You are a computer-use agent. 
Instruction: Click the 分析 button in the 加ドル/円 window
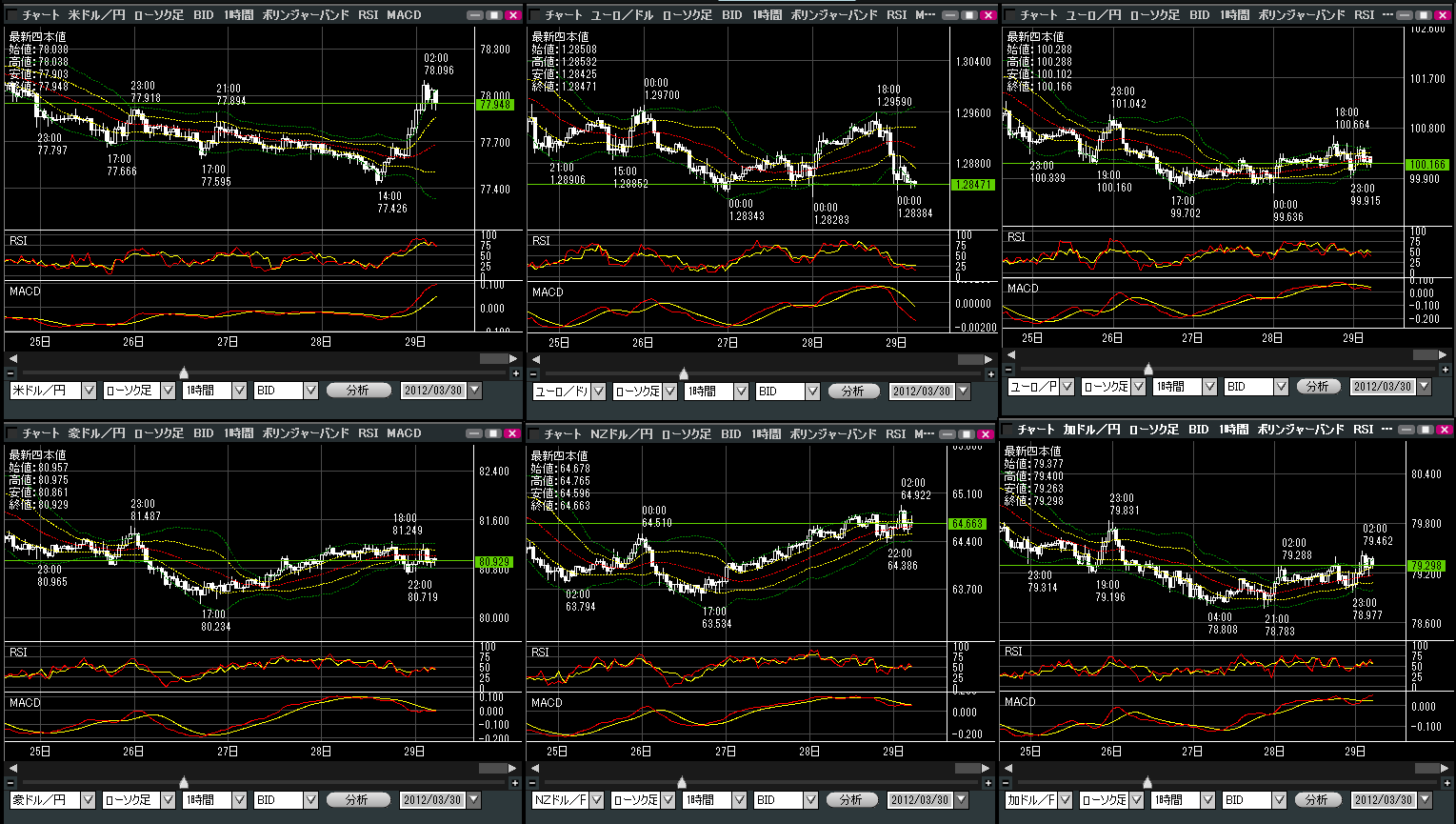pos(1317,800)
